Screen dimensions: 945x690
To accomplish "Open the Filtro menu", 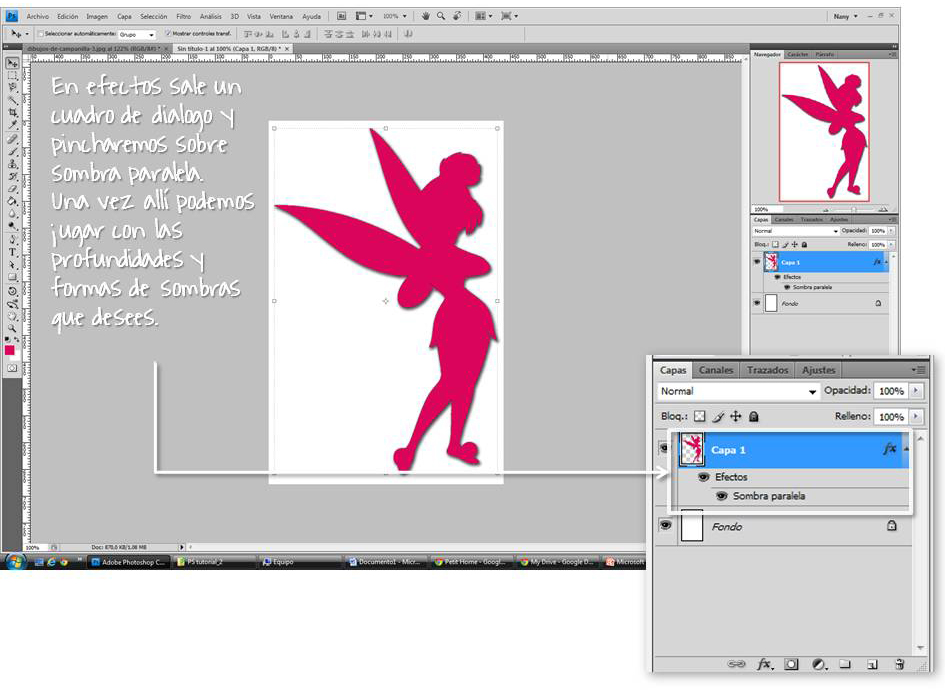I will pos(183,16).
